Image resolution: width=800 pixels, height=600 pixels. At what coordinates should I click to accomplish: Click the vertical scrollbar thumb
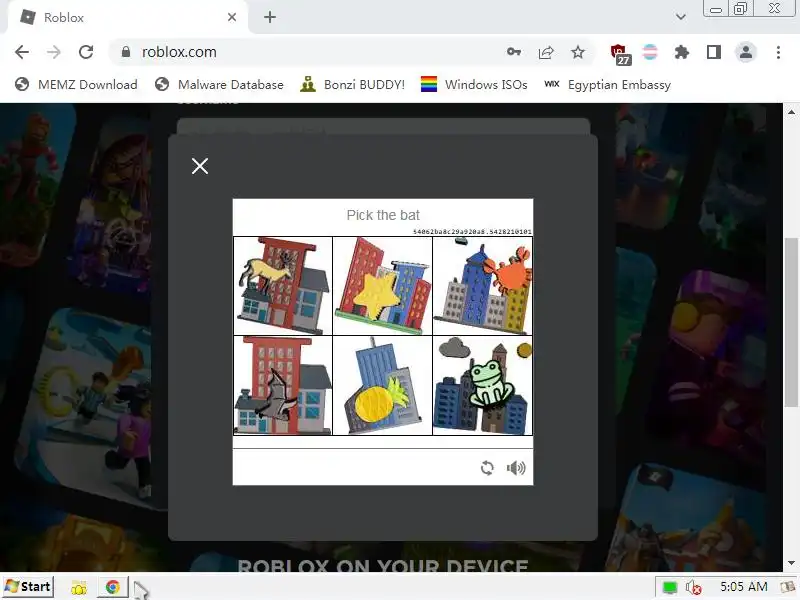click(x=791, y=321)
